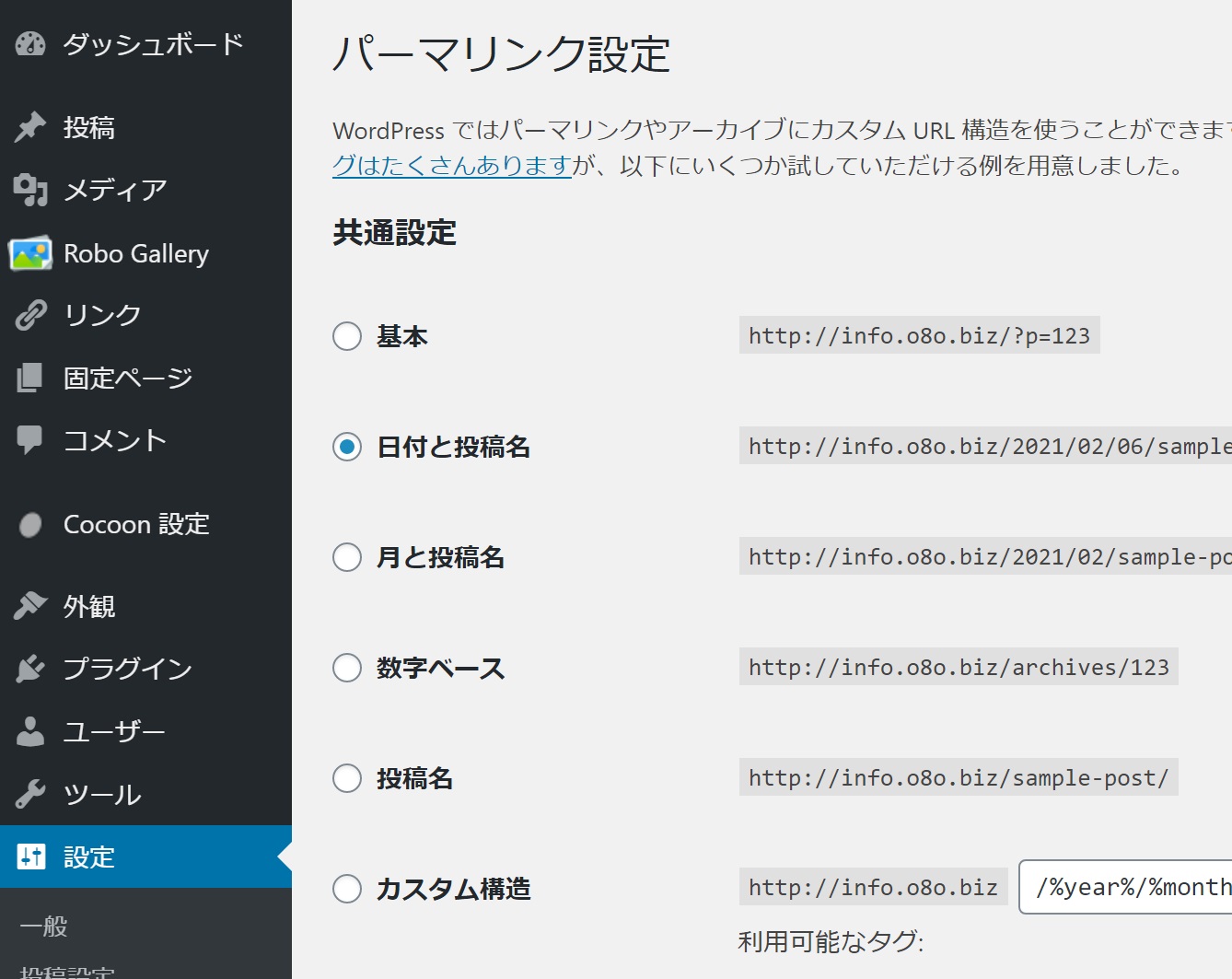
Task: Select the 数字ベース radio button
Action: [347, 668]
